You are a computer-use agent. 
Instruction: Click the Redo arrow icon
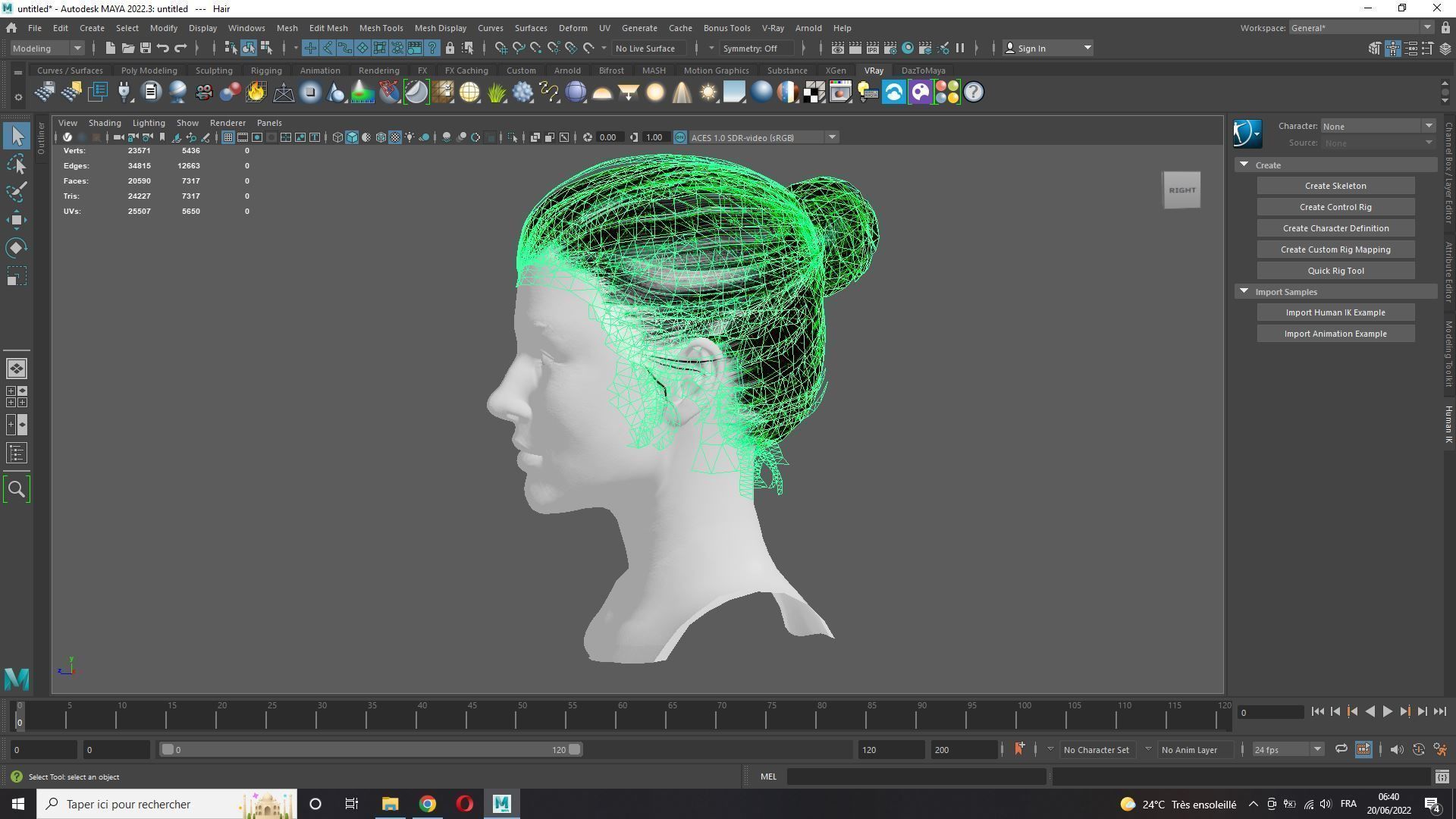180,48
